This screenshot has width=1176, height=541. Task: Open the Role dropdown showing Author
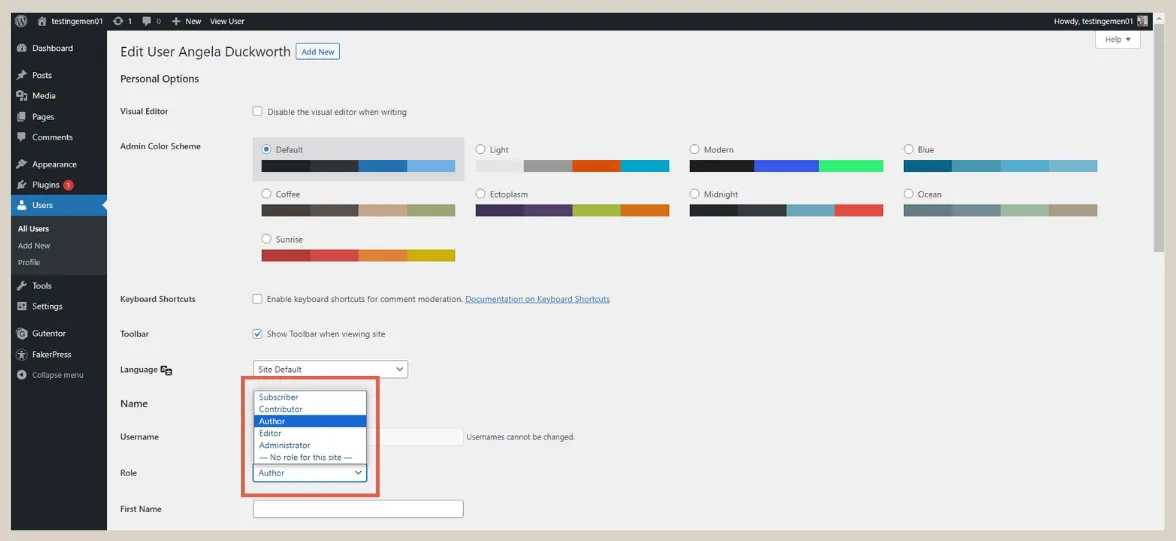310,473
